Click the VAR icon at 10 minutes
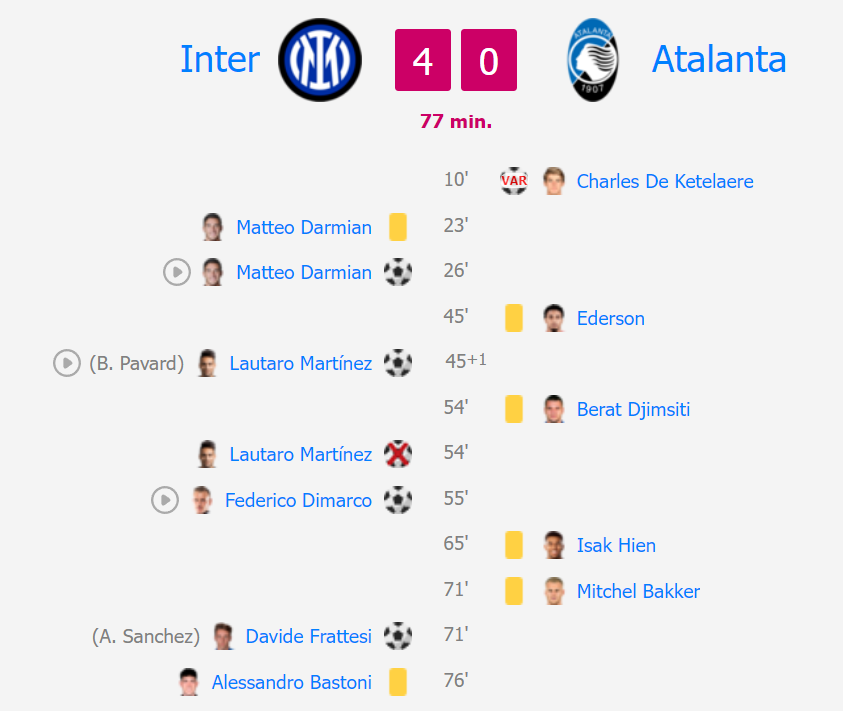 coord(514,181)
